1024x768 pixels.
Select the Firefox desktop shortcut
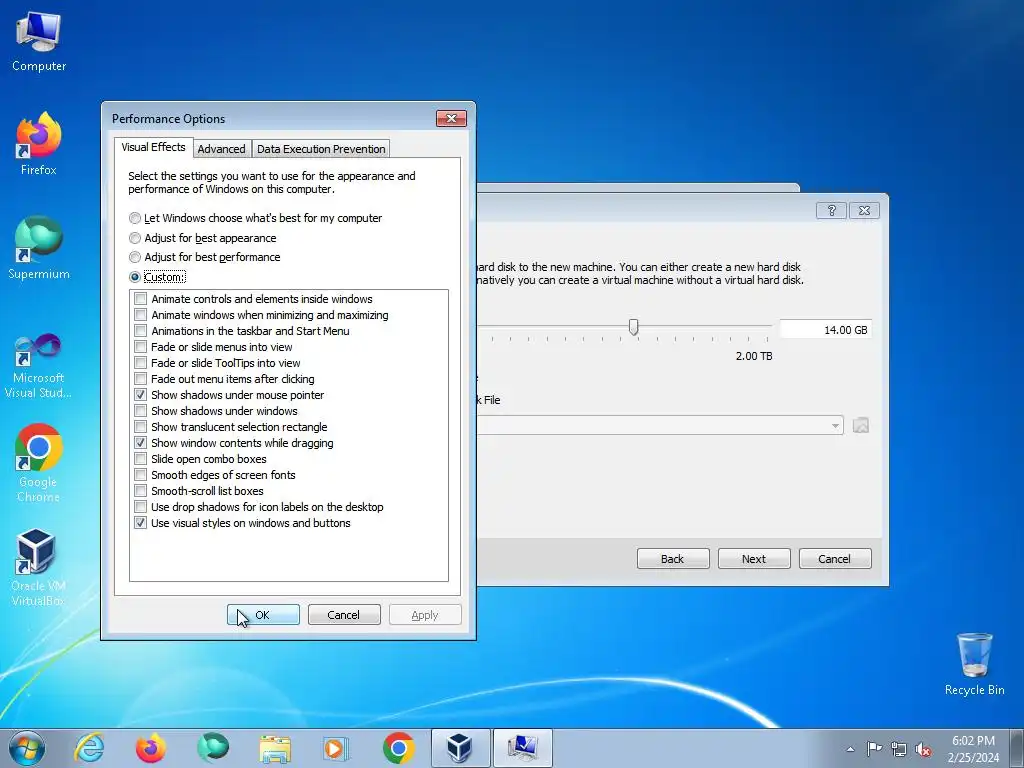pos(39,144)
